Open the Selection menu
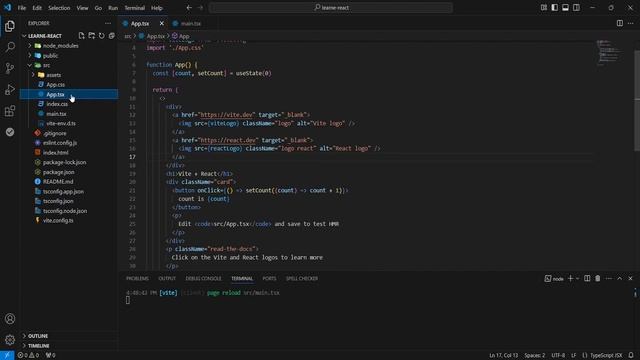Viewport: 640px width, 360px height. [59, 8]
